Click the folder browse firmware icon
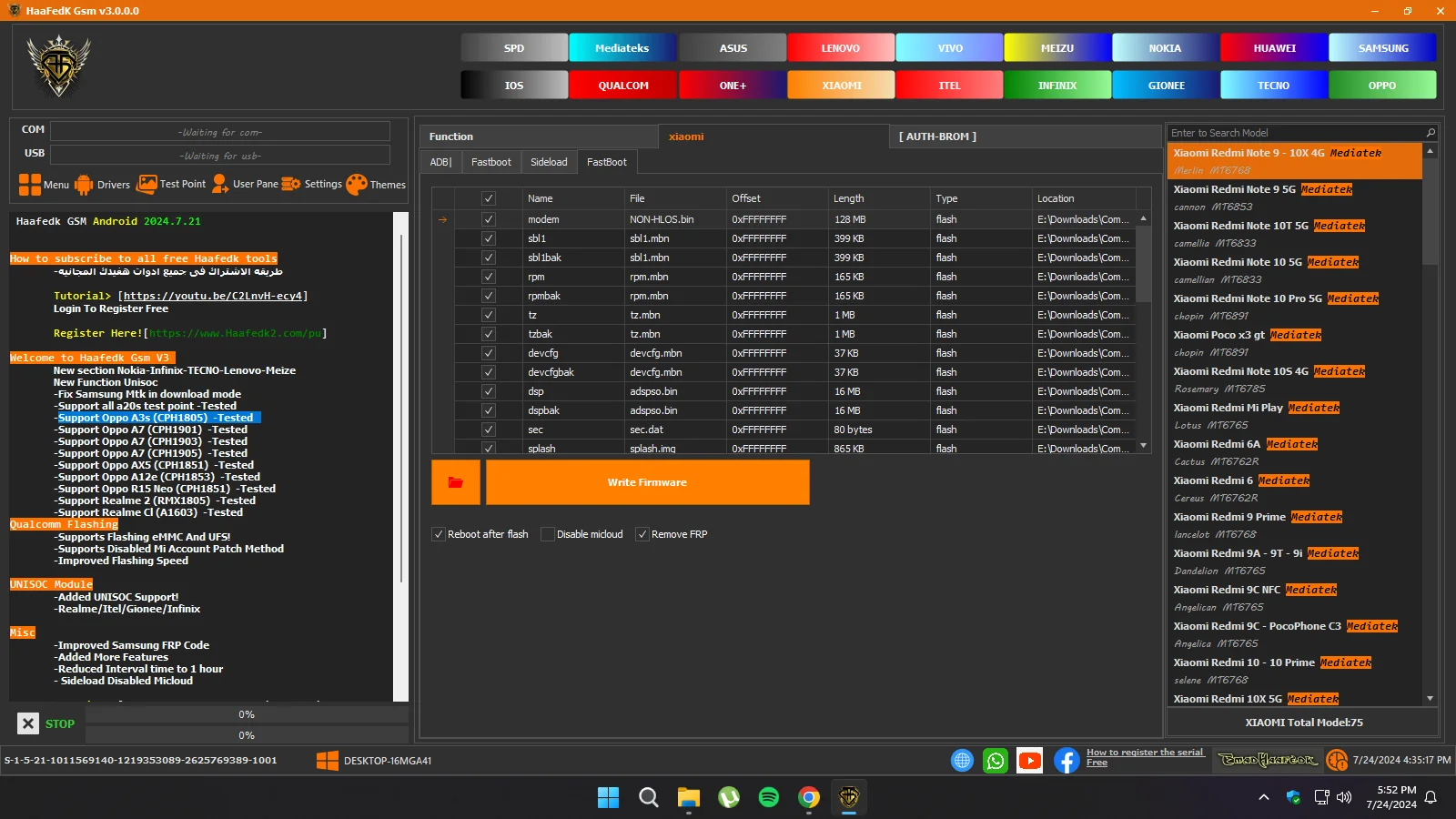Viewport: 1456px width, 819px height. click(x=455, y=482)
